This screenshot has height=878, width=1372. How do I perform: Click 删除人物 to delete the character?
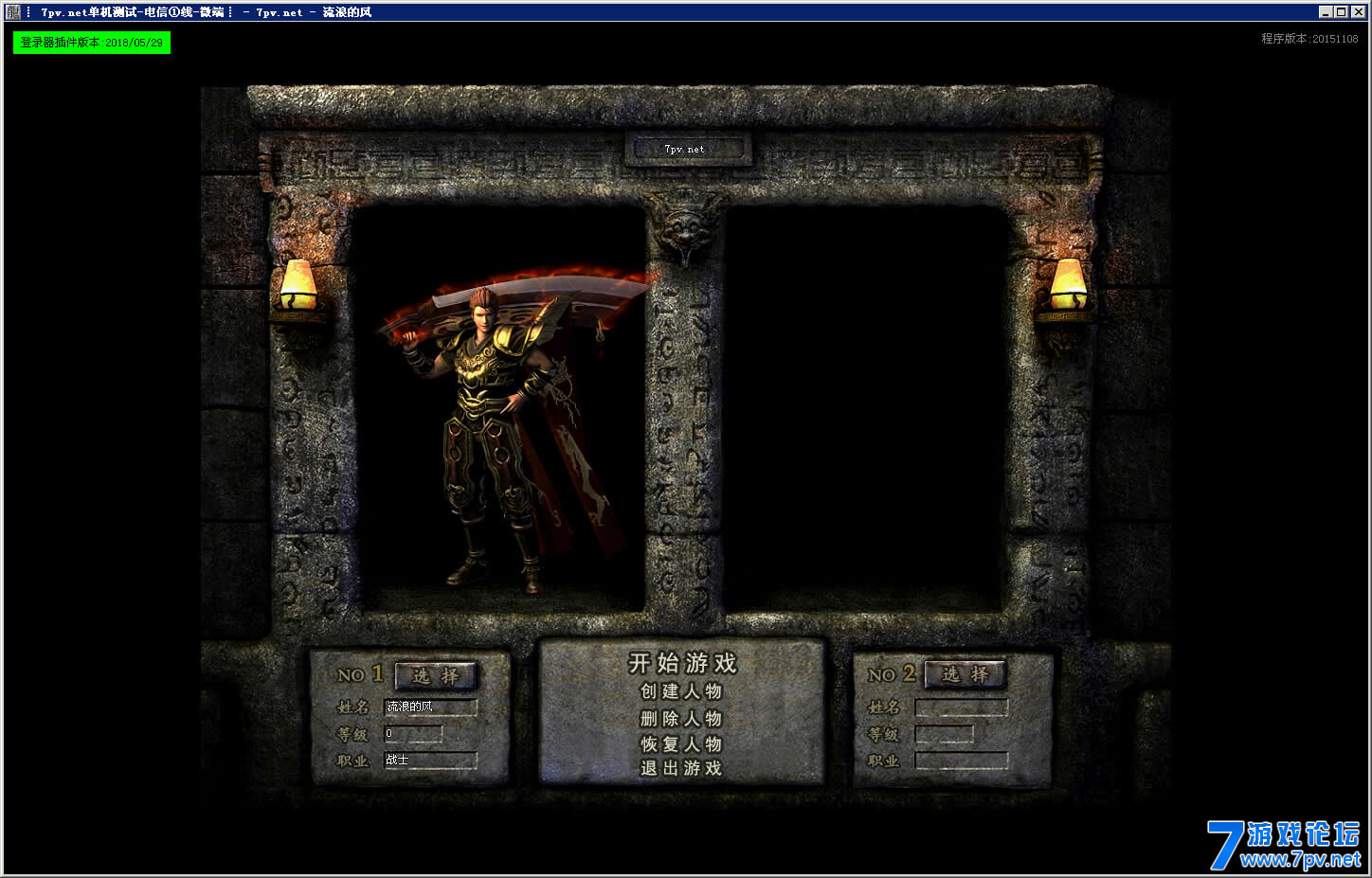(x=681, y=718)
